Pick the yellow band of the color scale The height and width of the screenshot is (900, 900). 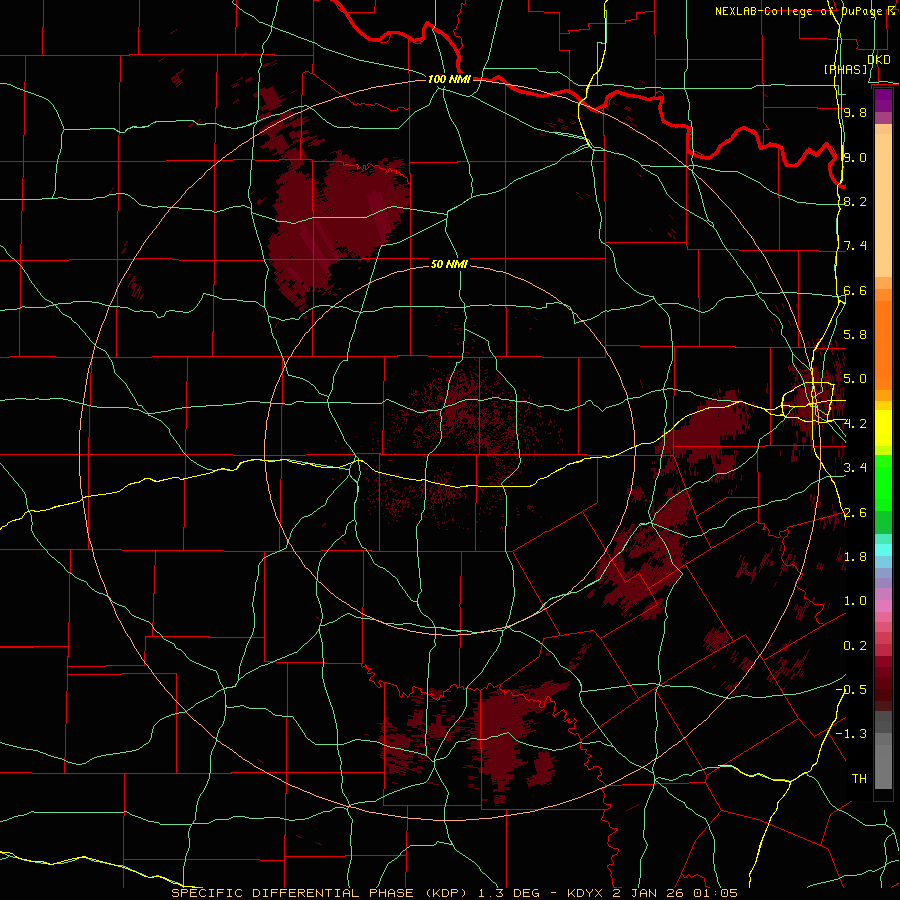pyautogui.click(x=883, y=428)
